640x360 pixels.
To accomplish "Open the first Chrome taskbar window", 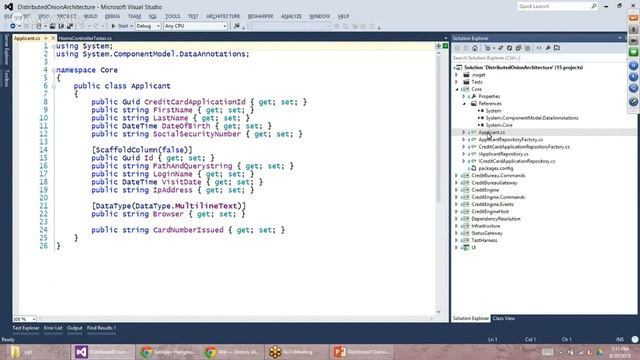I will [x=146, y=352].
